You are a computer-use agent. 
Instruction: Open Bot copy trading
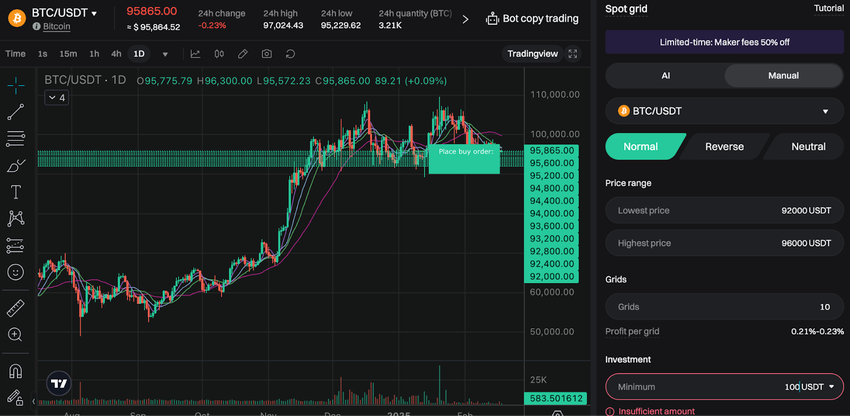[532, 18]
